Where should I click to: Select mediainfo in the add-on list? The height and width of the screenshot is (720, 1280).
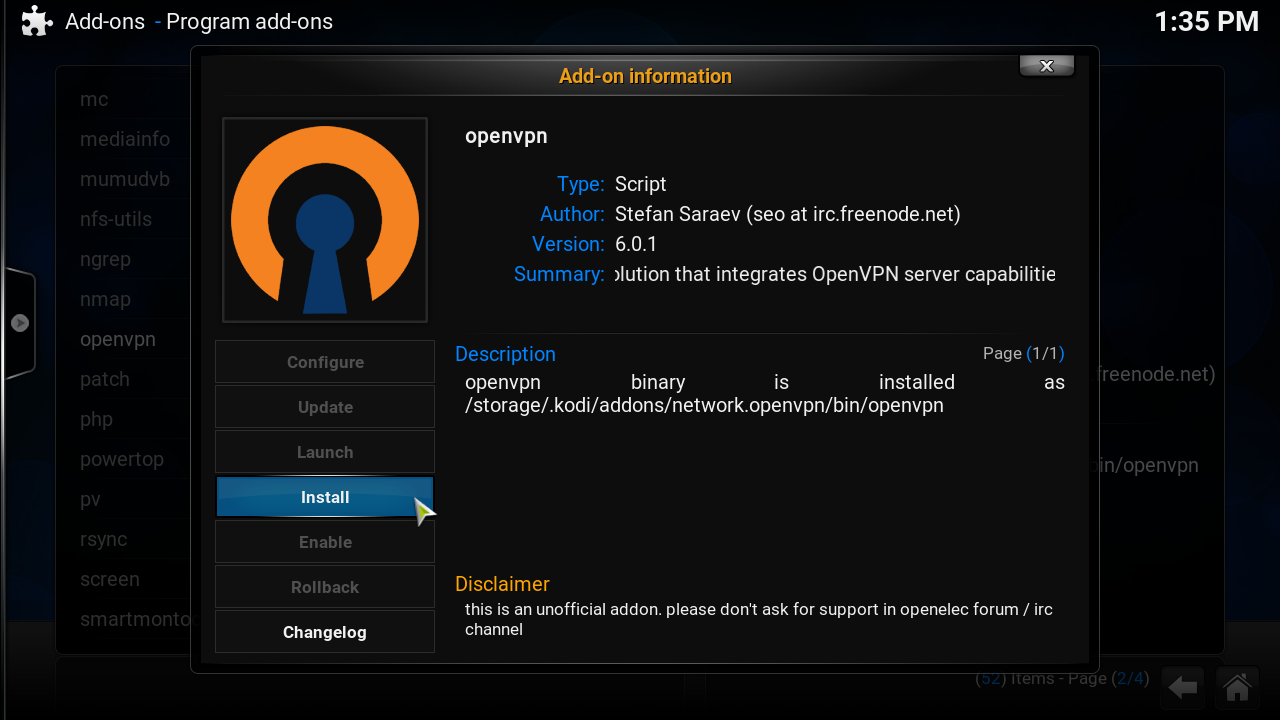125,139
